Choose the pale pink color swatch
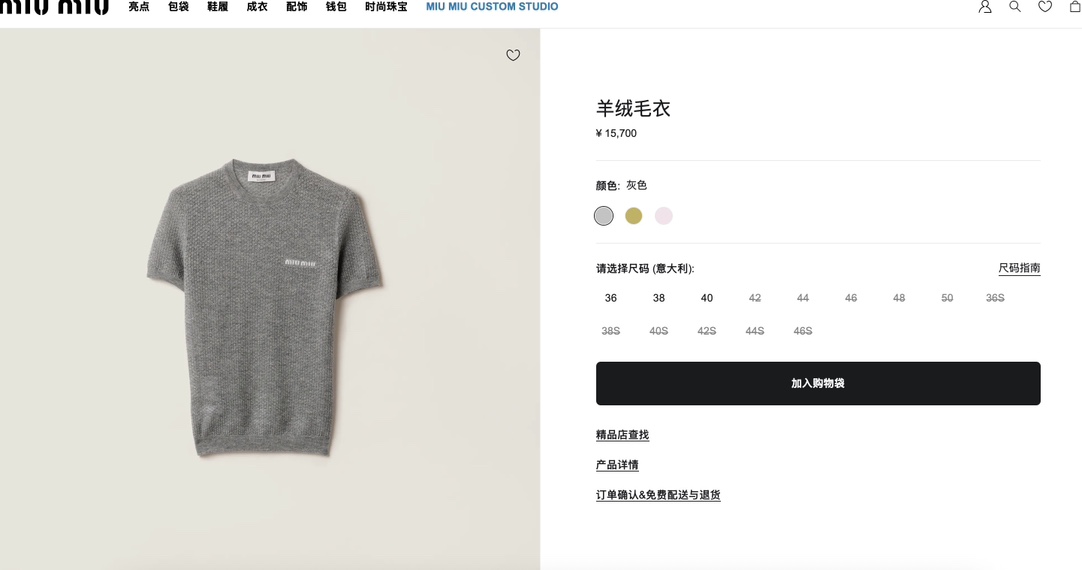 coord(663,216)
